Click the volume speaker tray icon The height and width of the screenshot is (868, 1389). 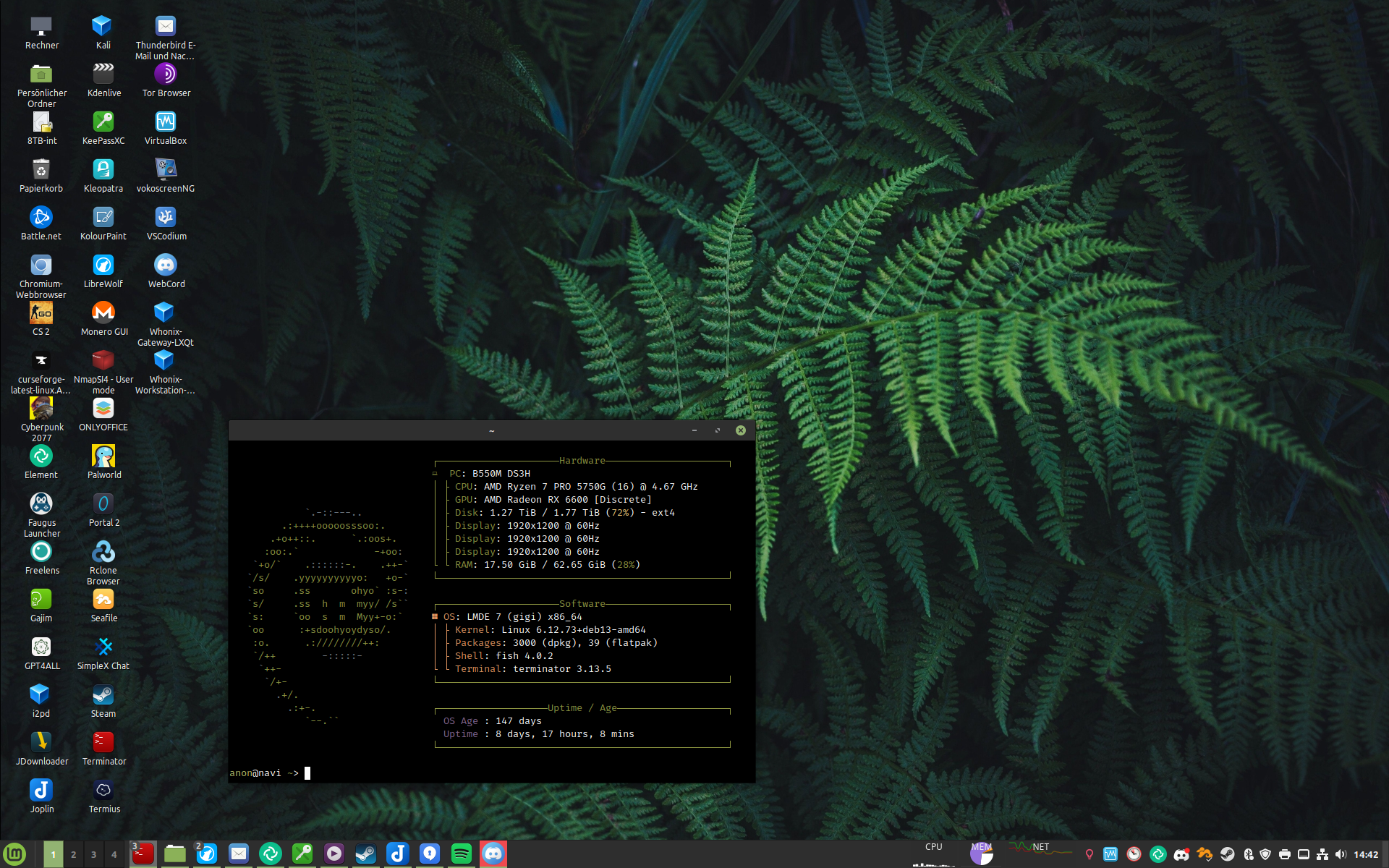point(1341,854)
